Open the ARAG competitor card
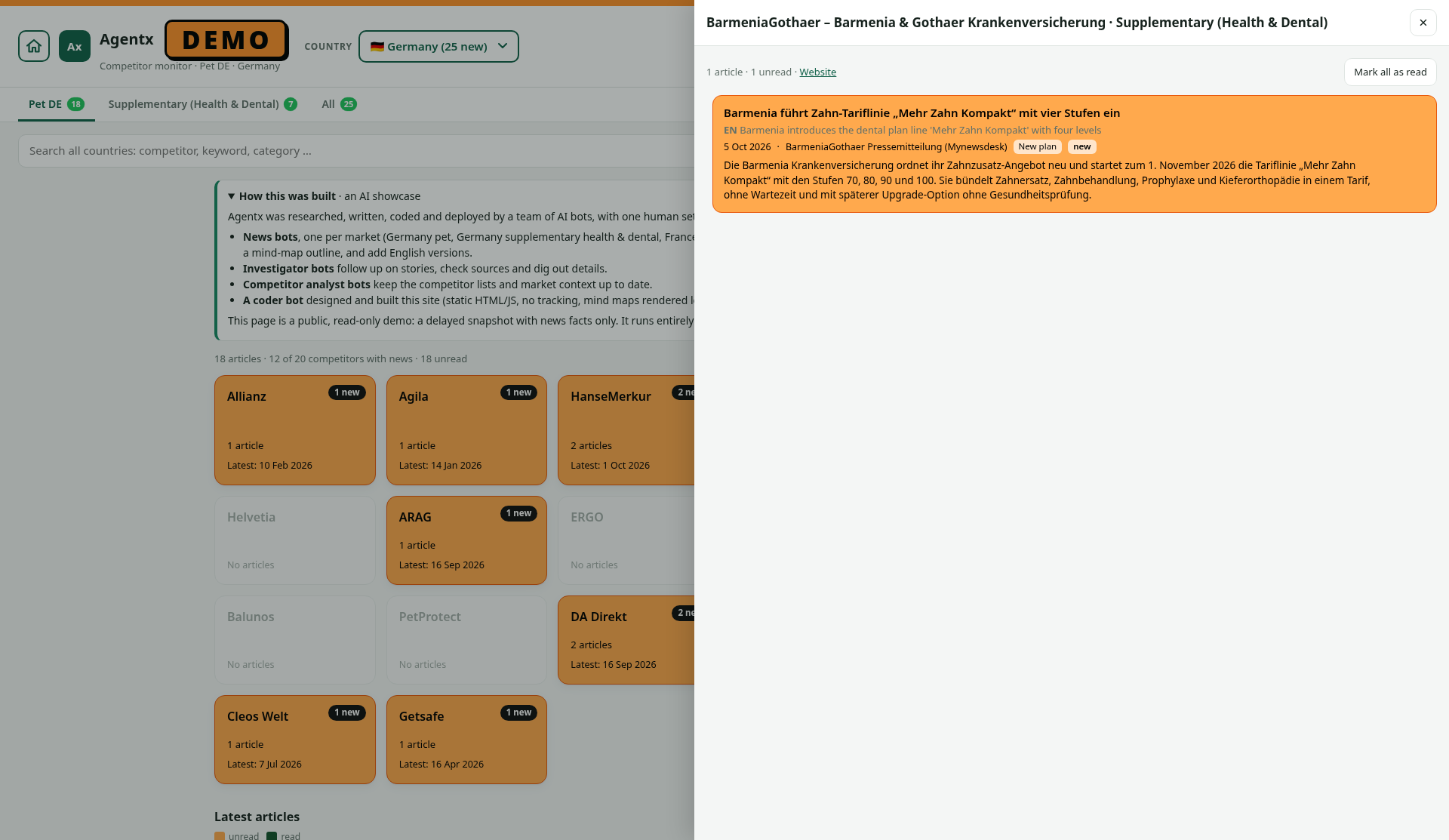The height and width of the screenshot is (840, 1449). point(466,540)
